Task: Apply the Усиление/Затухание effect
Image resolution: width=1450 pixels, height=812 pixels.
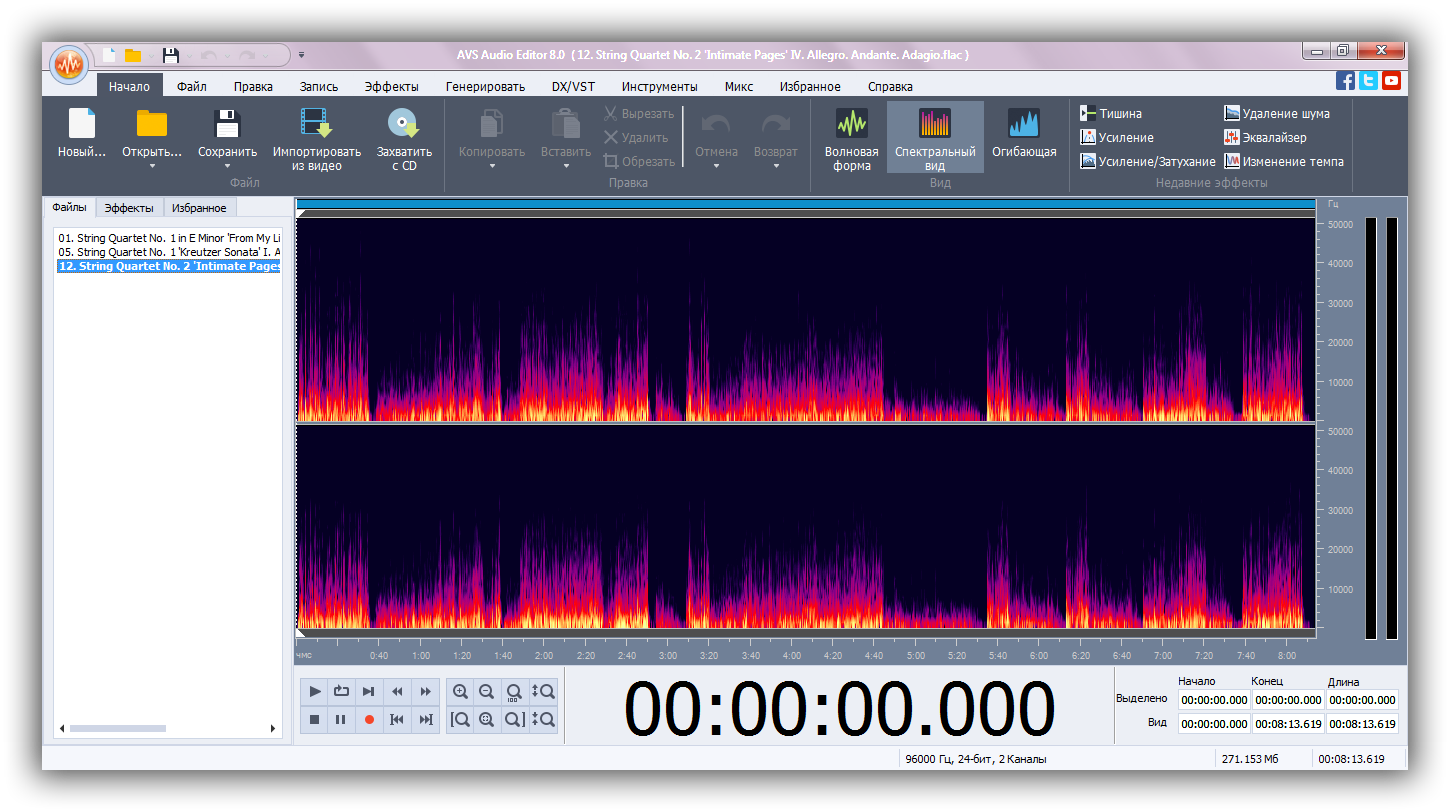Action: (x=1148, y=162)
